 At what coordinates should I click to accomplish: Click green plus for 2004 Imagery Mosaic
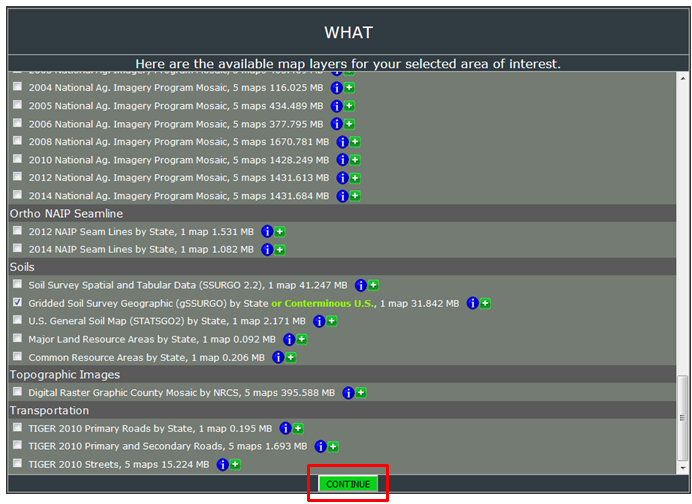(x=349, y=88)
